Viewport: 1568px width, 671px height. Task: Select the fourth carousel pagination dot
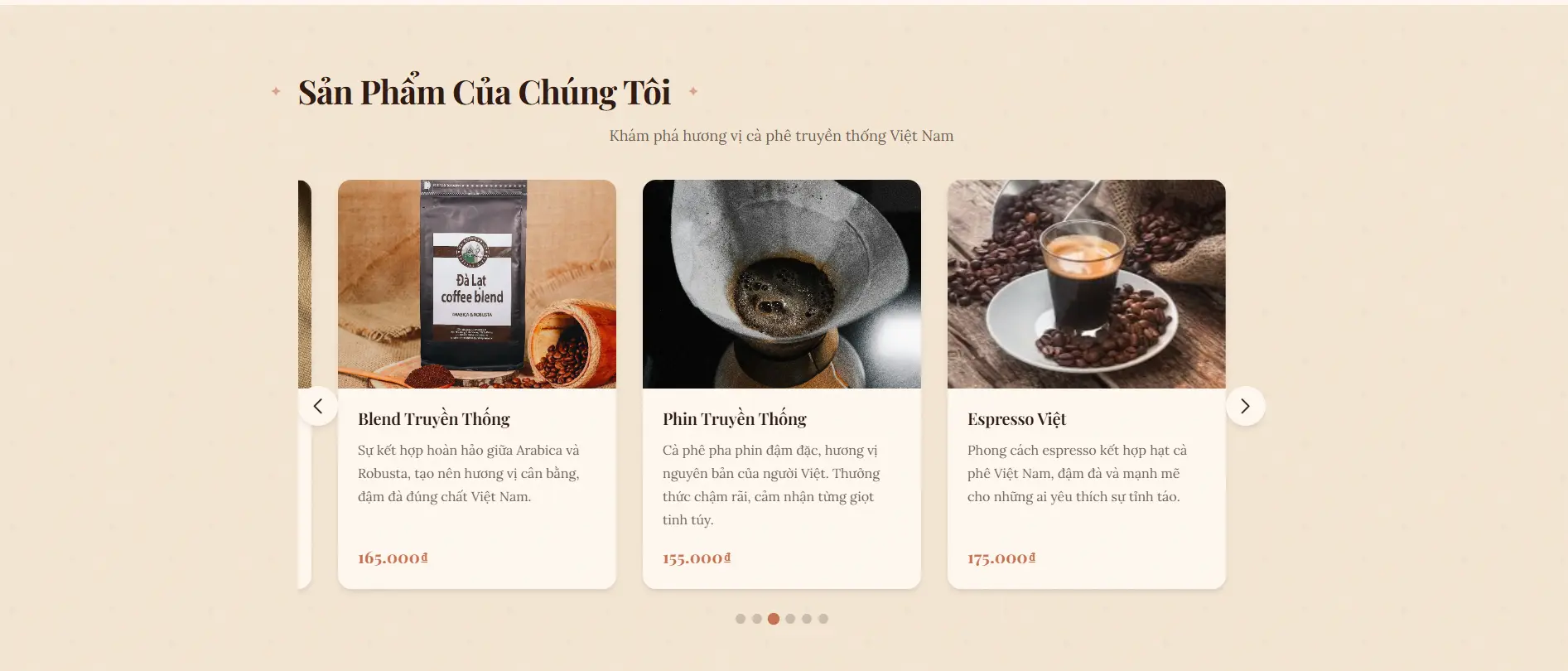pos(790,619)
